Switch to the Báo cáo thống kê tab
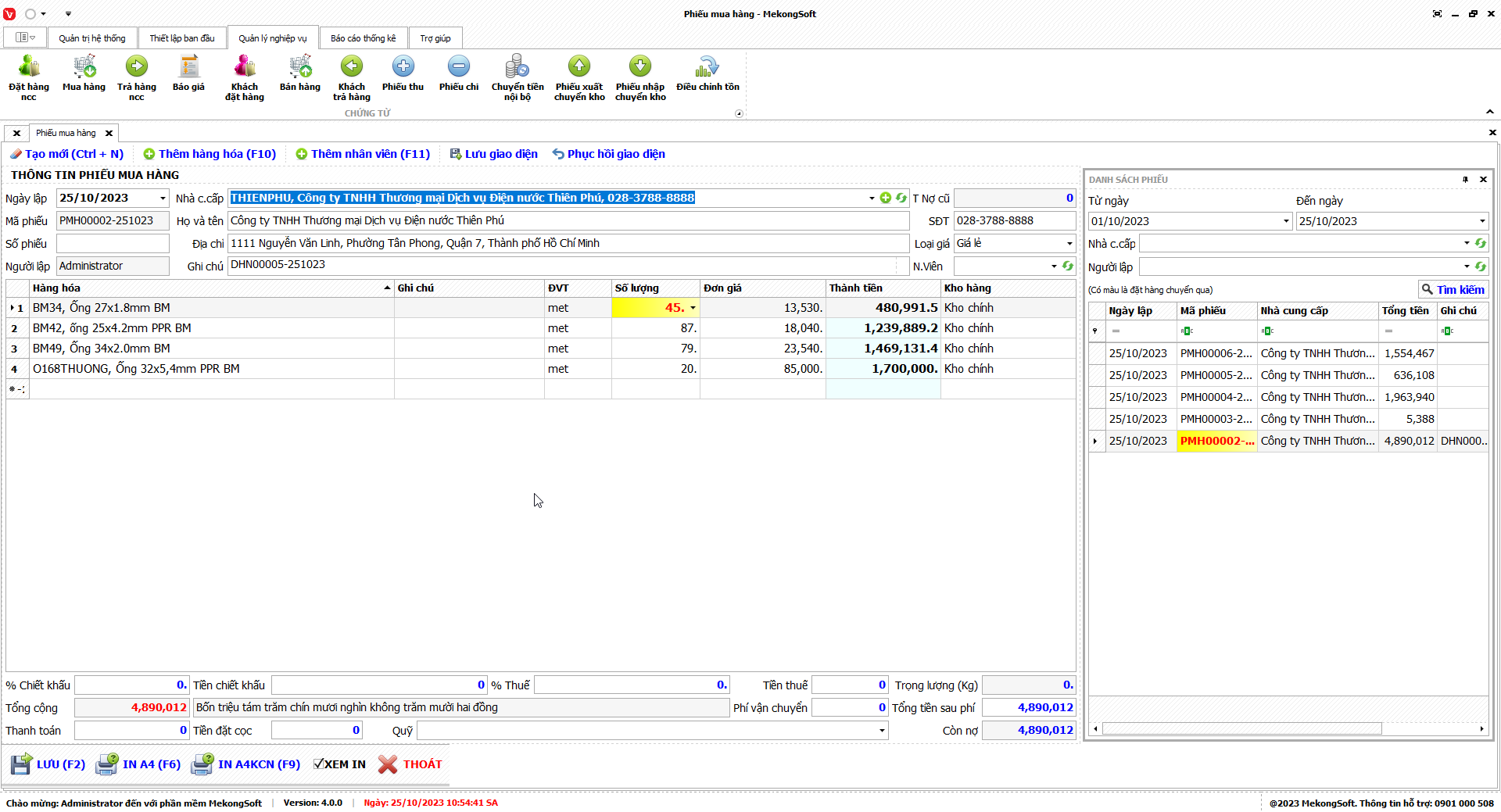The height and width of the screenshot is (812, 1501). (x=363, y=38)
